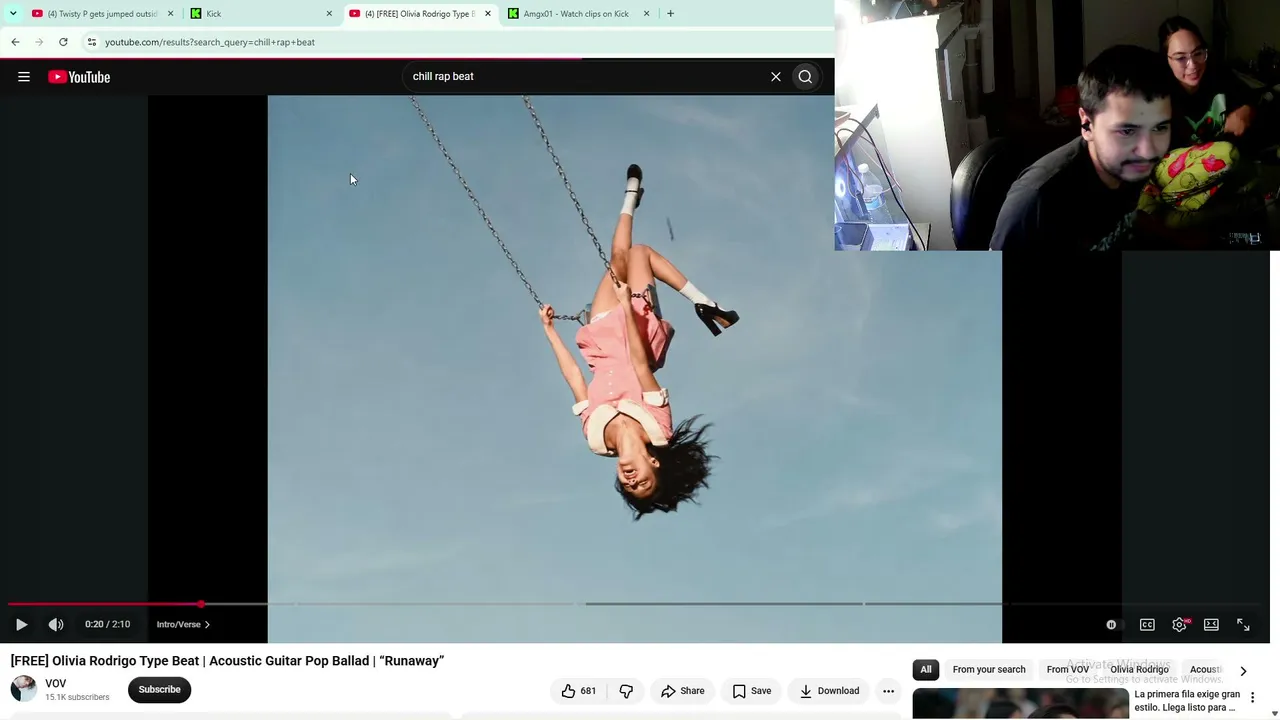Open the YouTube guide hamburger menu

(24, 77)
